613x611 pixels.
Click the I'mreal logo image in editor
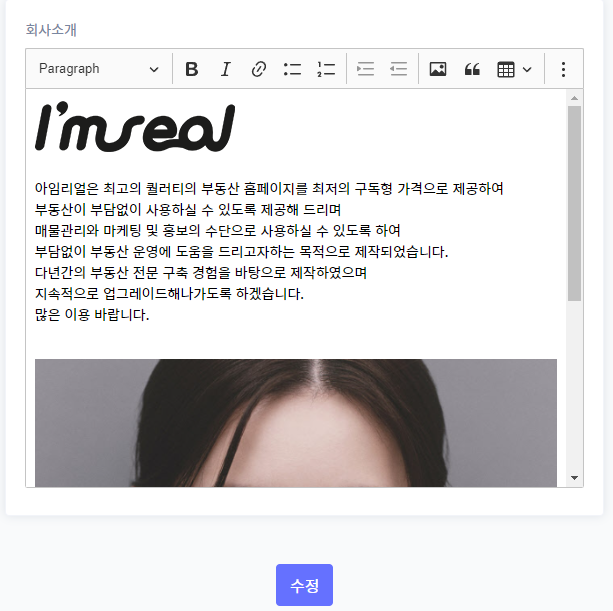click(x=135, y=127)
